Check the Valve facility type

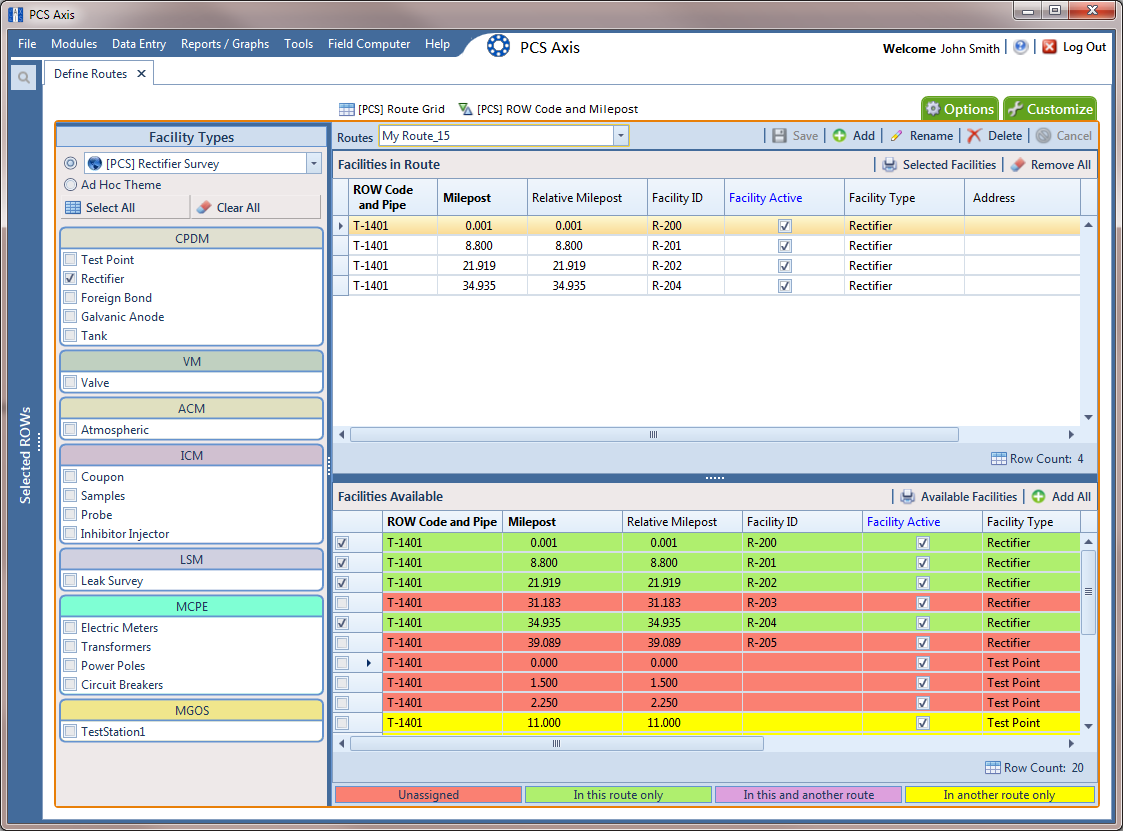pyautogui.click(x=70, y=382)
